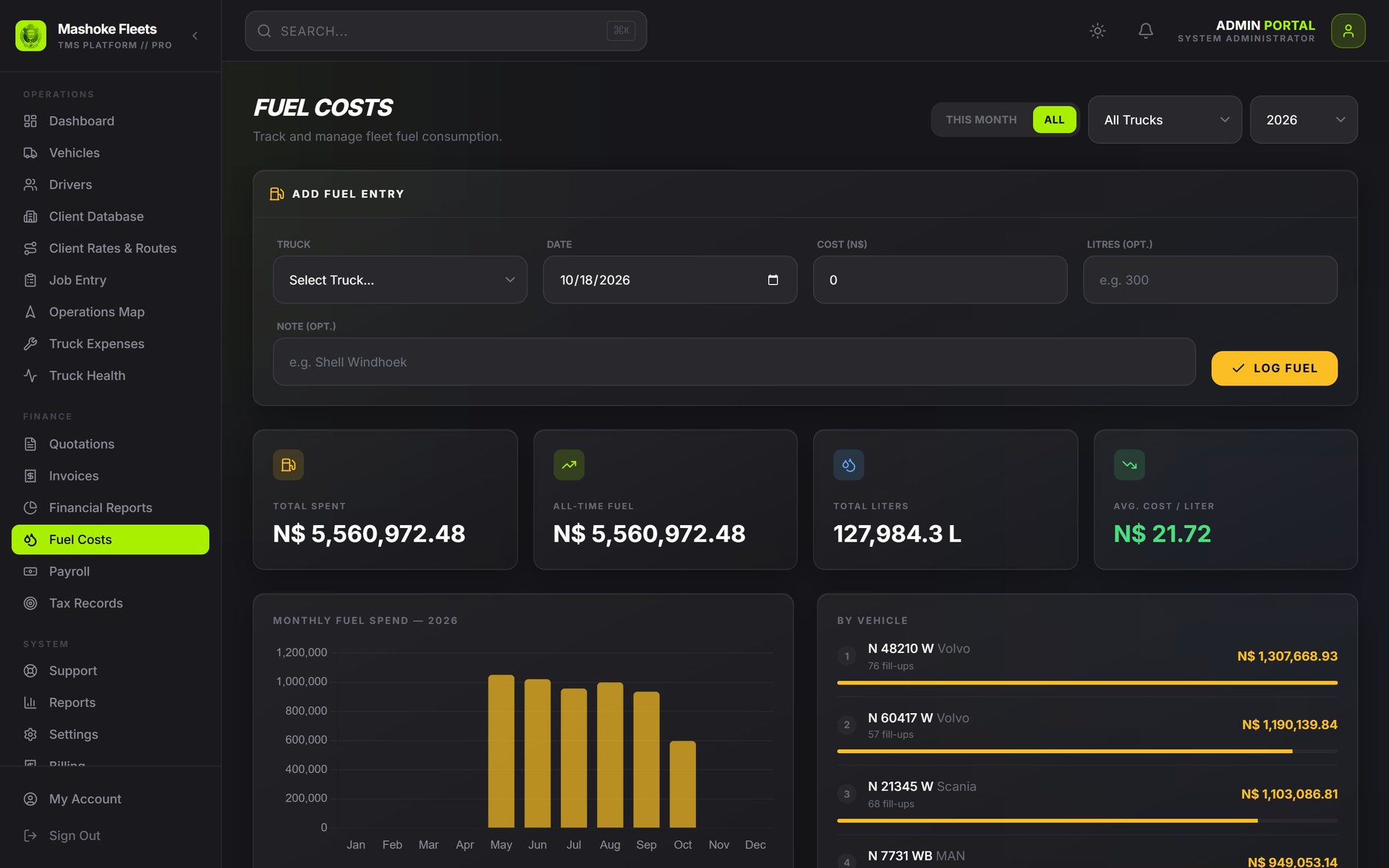
Task: Click the Vehicles truck icon in sidebar
Action: 30,153
